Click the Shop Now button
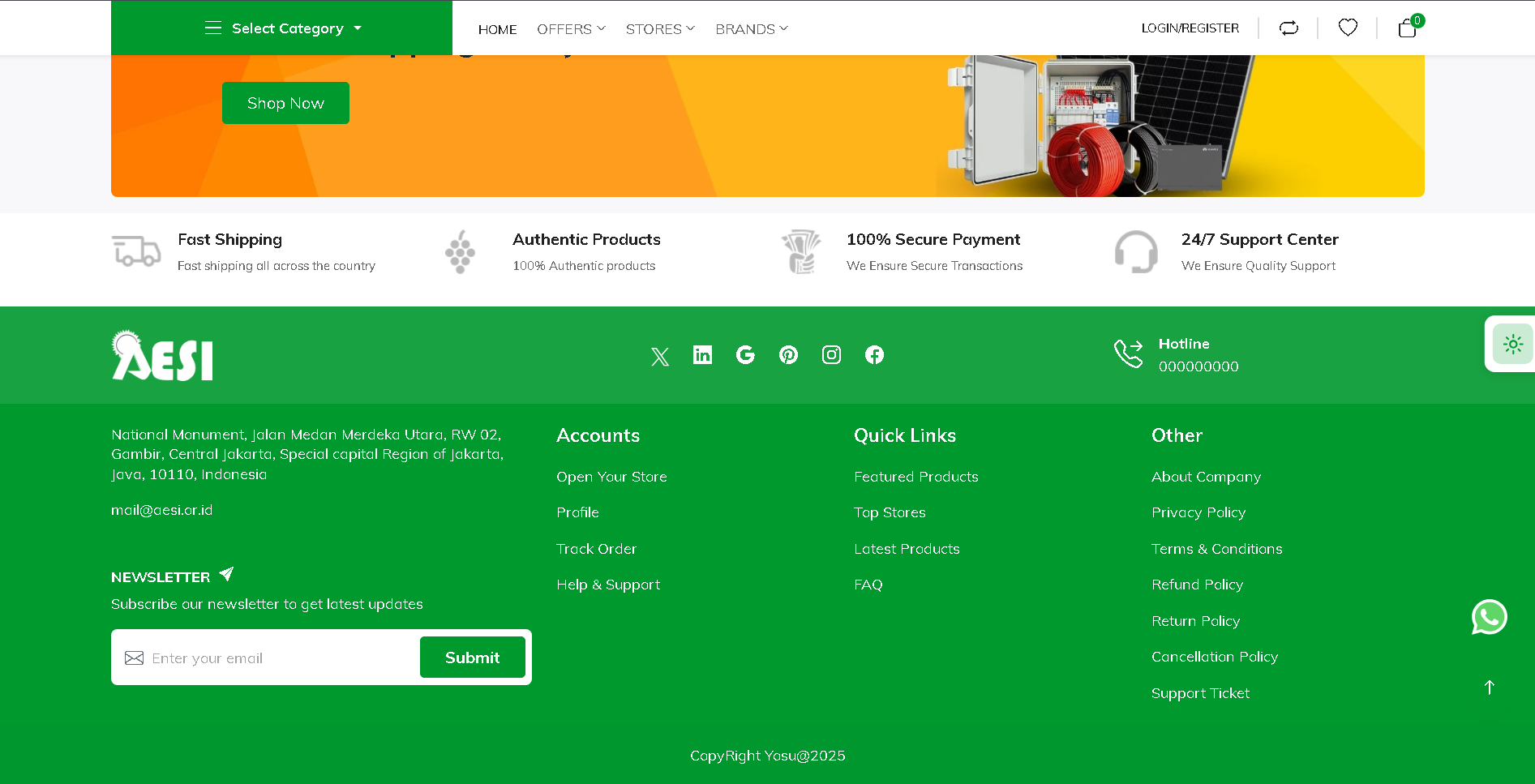Viewport: 1535px width, 784px height. (x=285, y=103)
